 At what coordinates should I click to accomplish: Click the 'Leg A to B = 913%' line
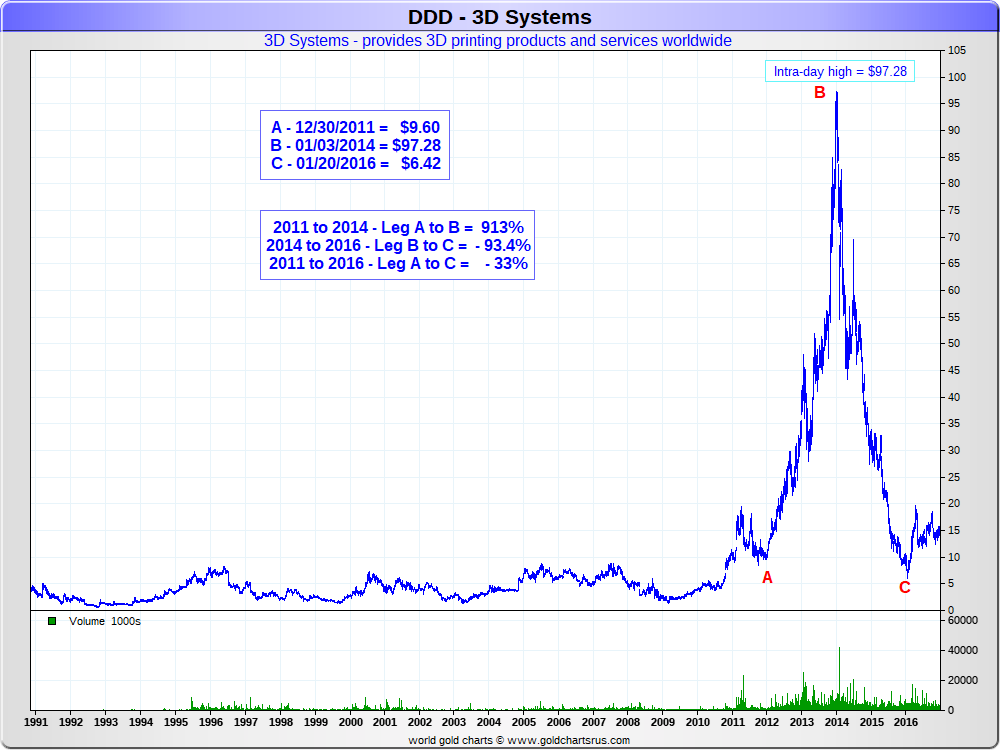click(x=397, y=228)
